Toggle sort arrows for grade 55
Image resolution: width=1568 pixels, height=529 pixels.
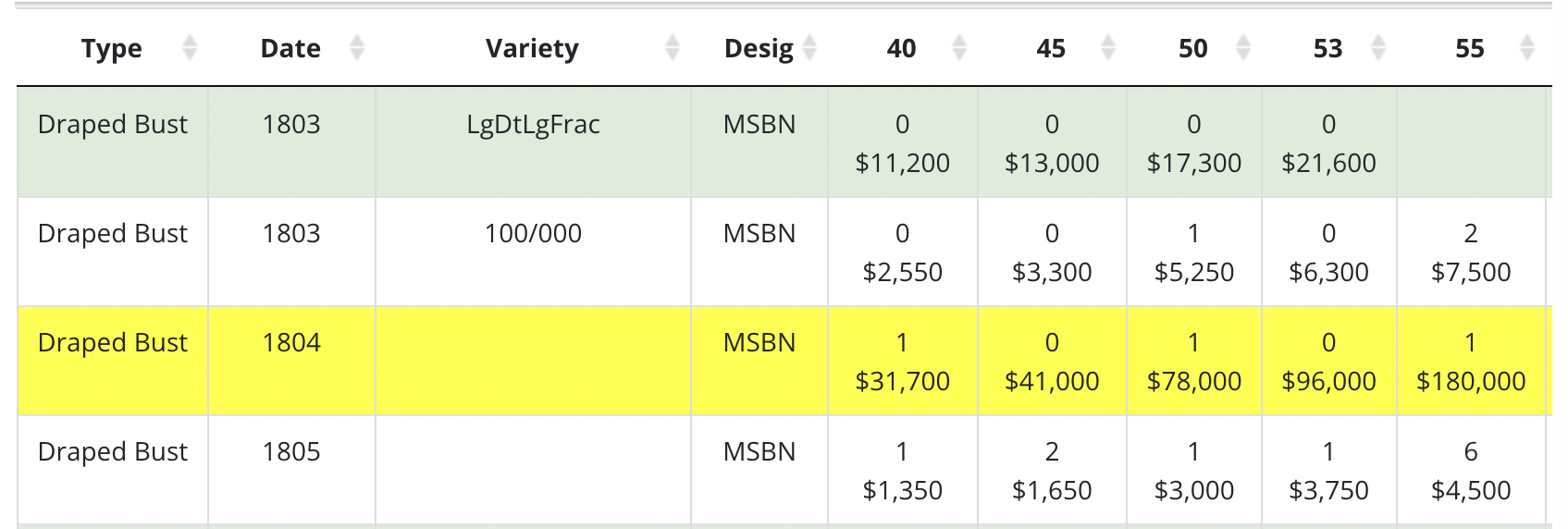pyautogui.click(x=1527, y=47)
